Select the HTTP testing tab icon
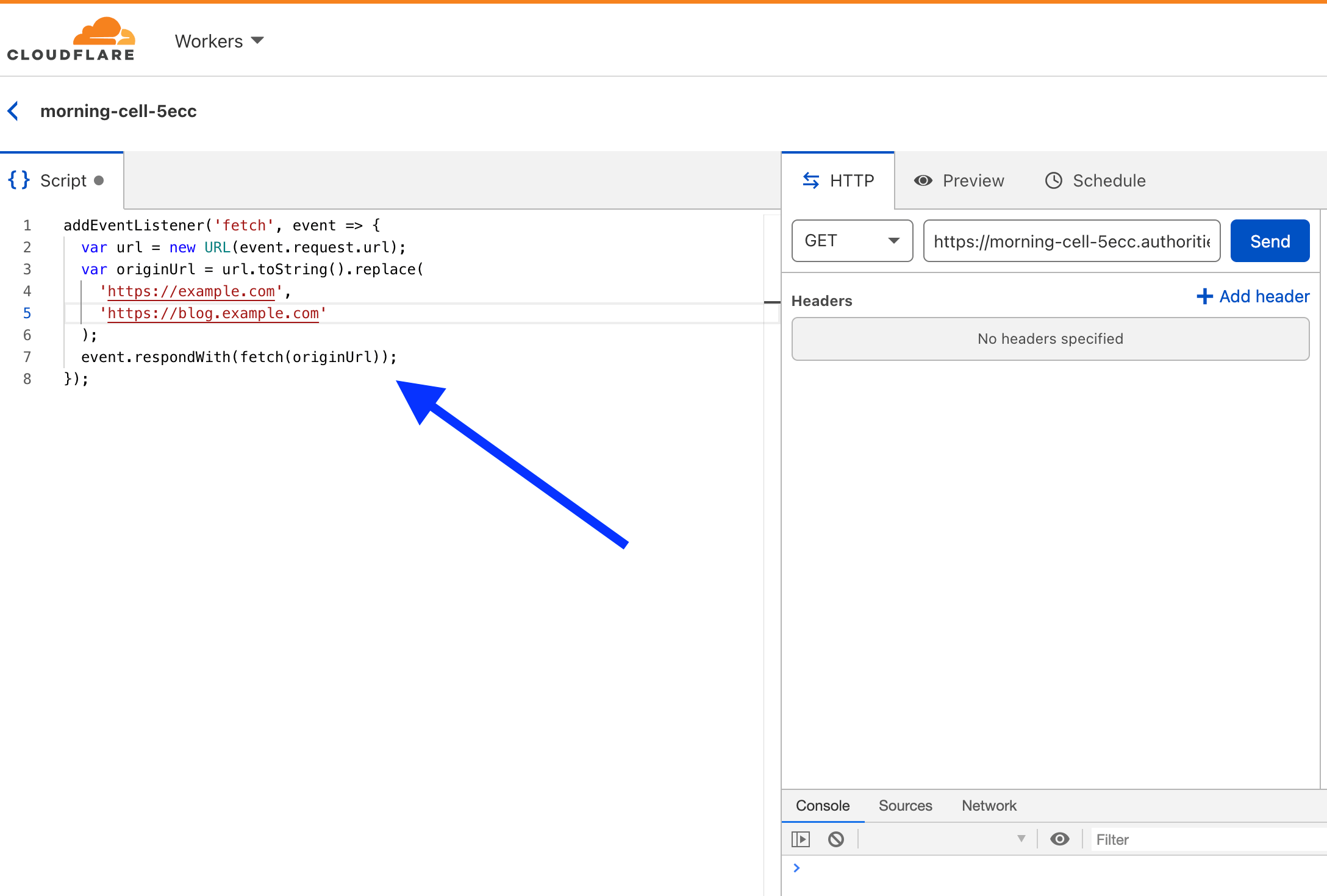1327x896 pixels. [812, 180]
